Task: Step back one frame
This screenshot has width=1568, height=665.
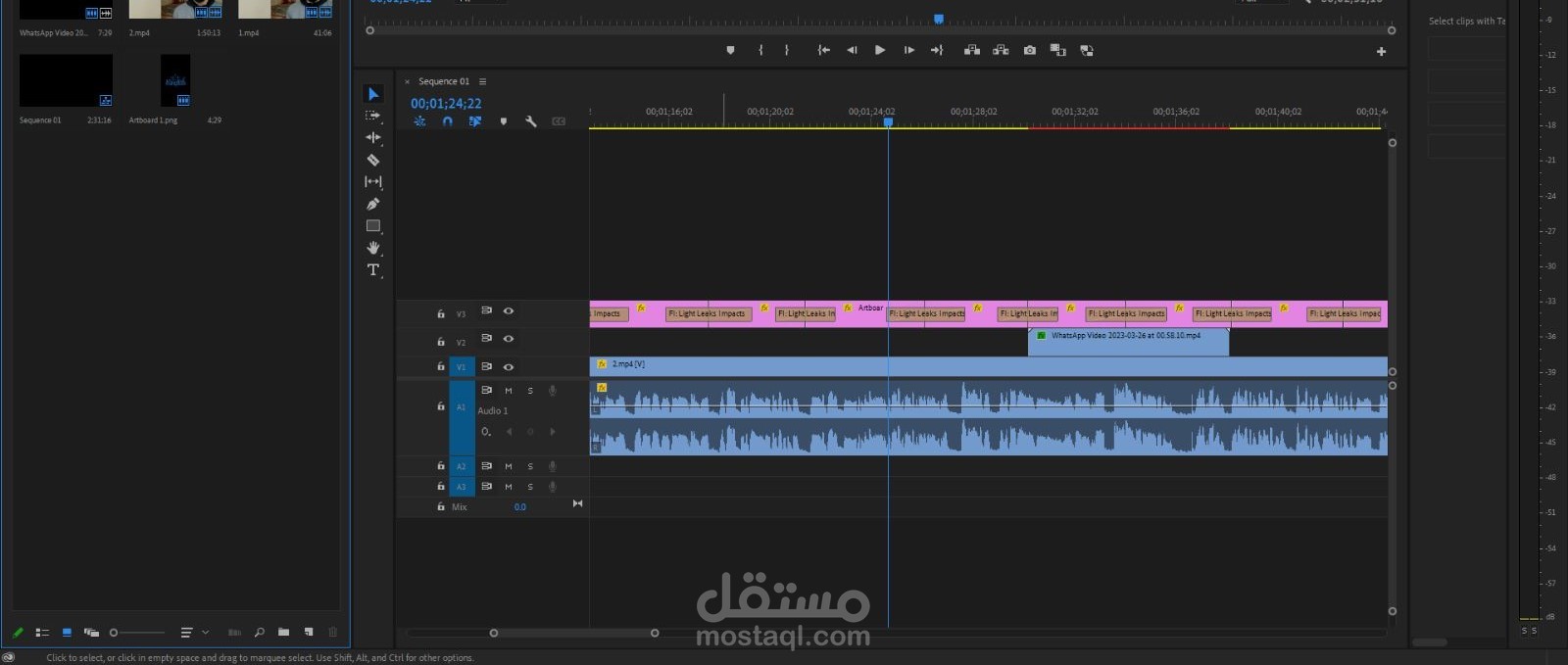Action: (x=852, y=50)
